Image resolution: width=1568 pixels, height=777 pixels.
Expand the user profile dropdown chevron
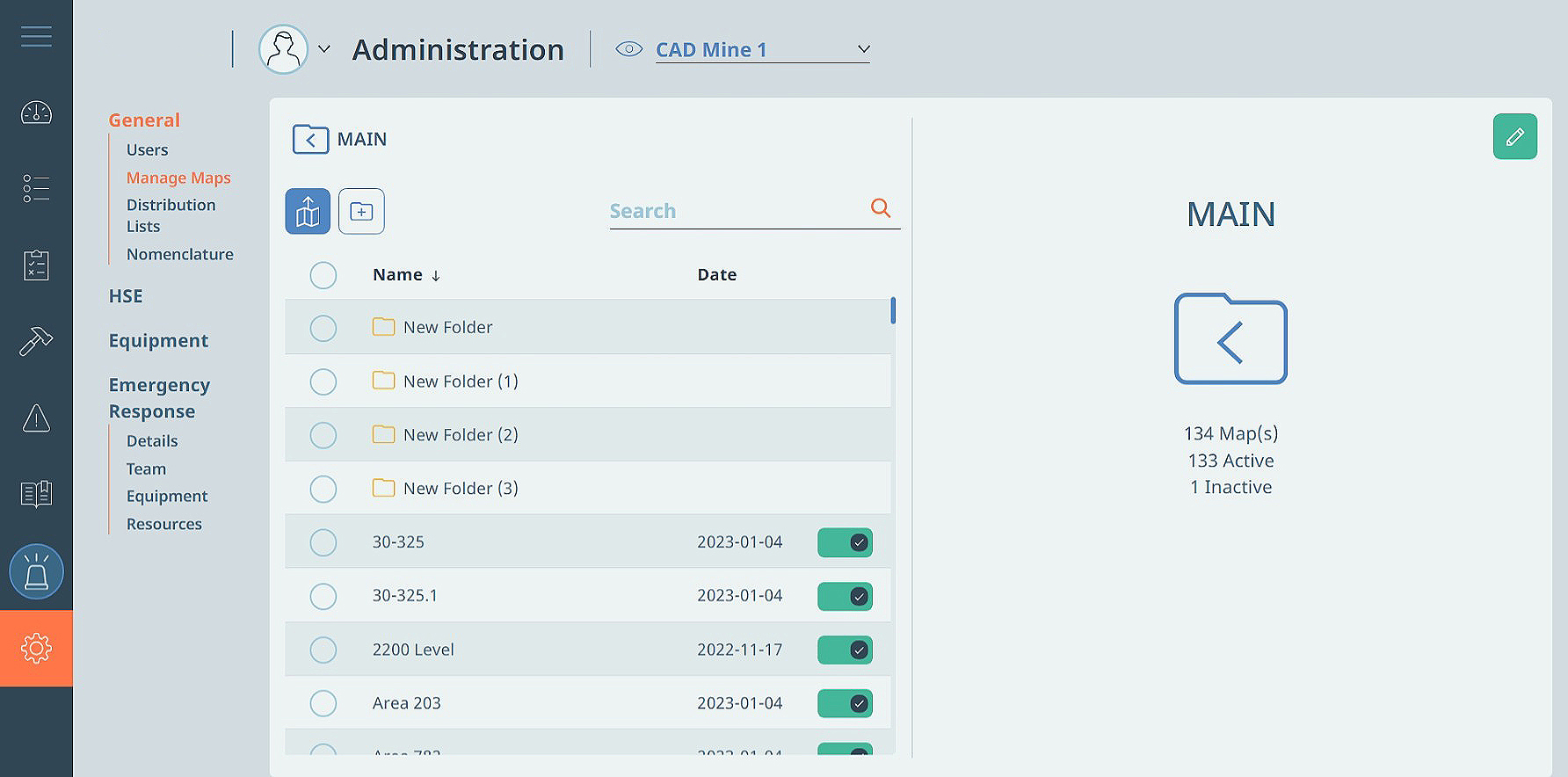(x=324, y=49)
